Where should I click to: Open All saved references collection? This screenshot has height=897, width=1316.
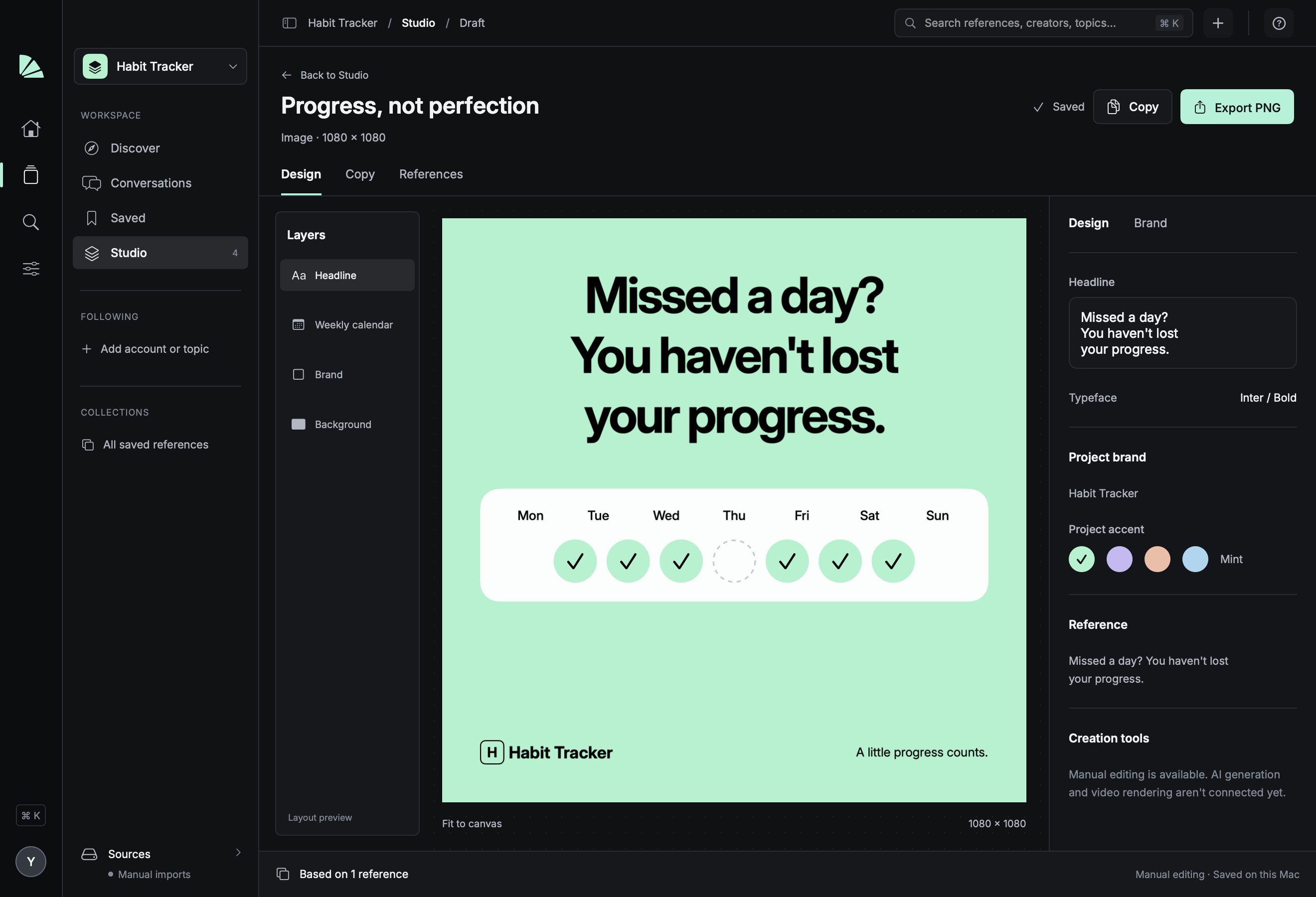tap(145, 445)
